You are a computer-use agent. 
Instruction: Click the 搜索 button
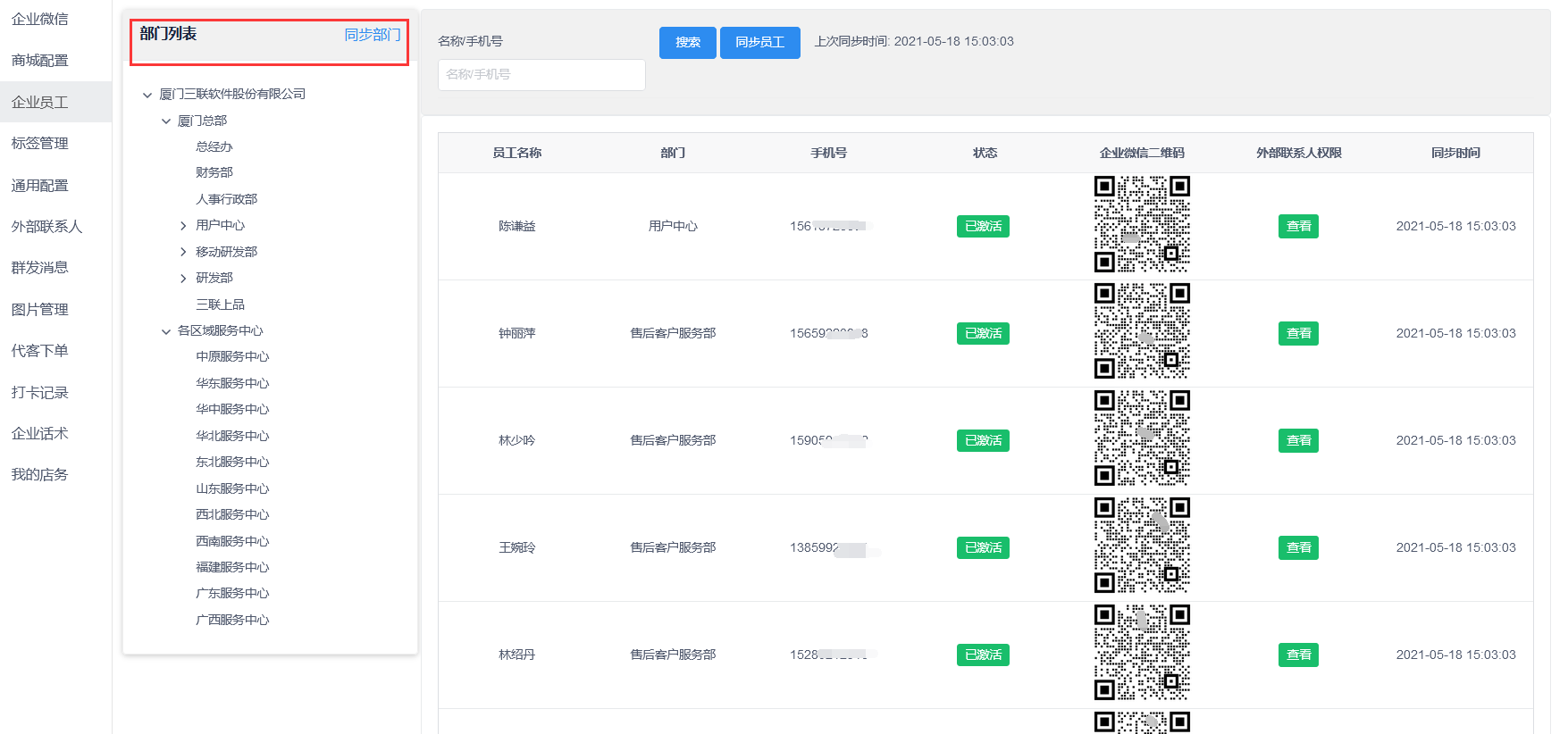click(687, 42)
